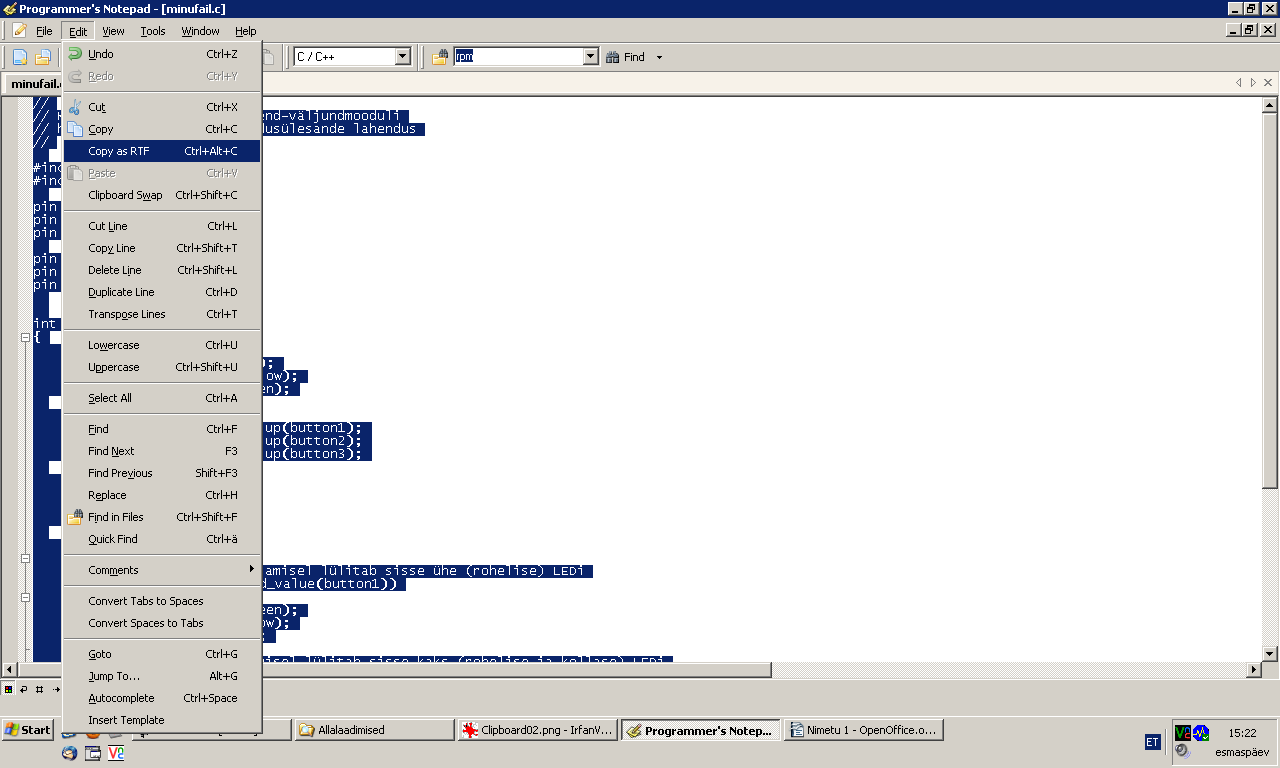Collapse the code fold marker next to opening brace
This screenshot has height=768, width=1280.
25,338
